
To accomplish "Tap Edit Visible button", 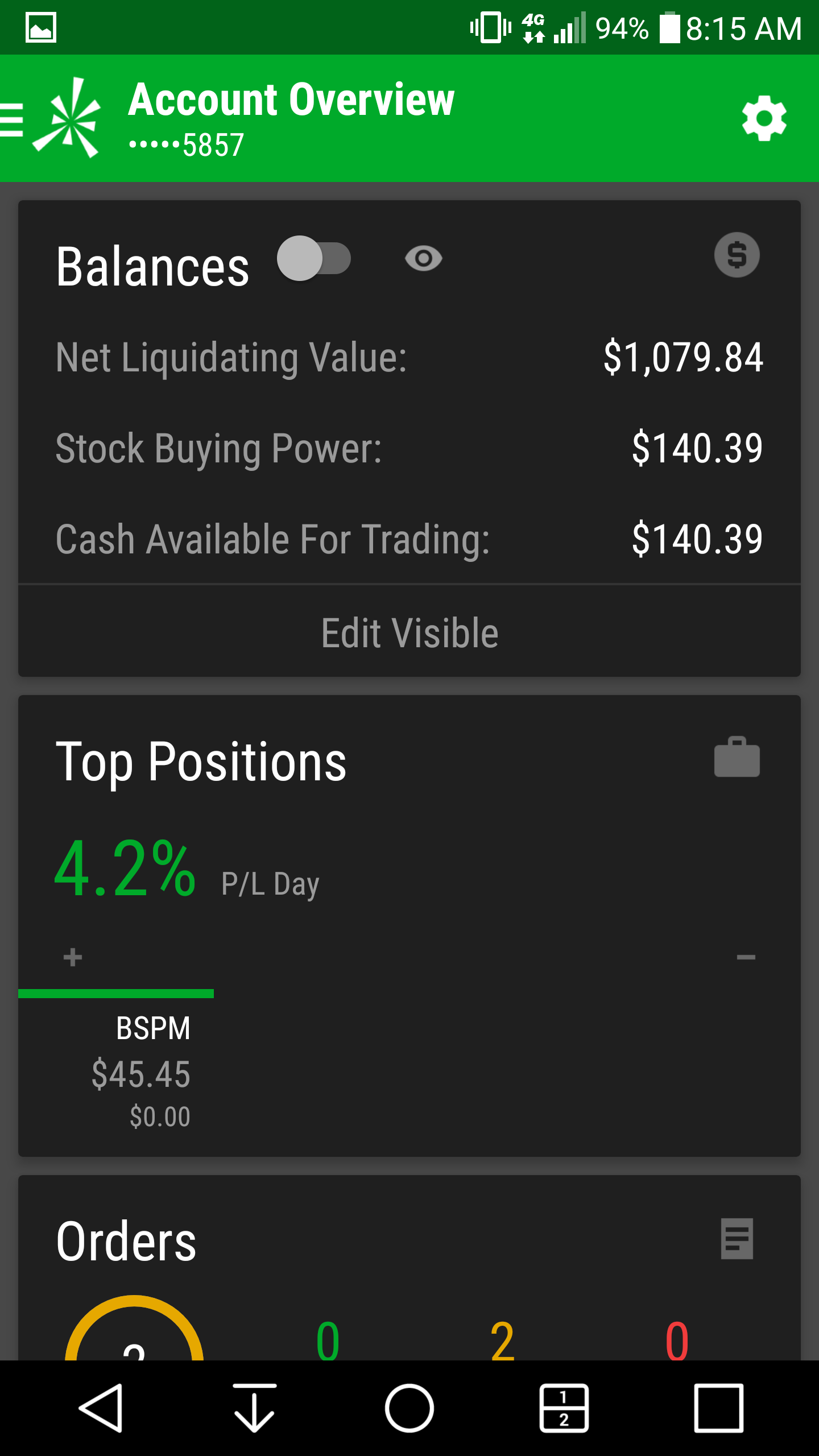I will 409,632.
